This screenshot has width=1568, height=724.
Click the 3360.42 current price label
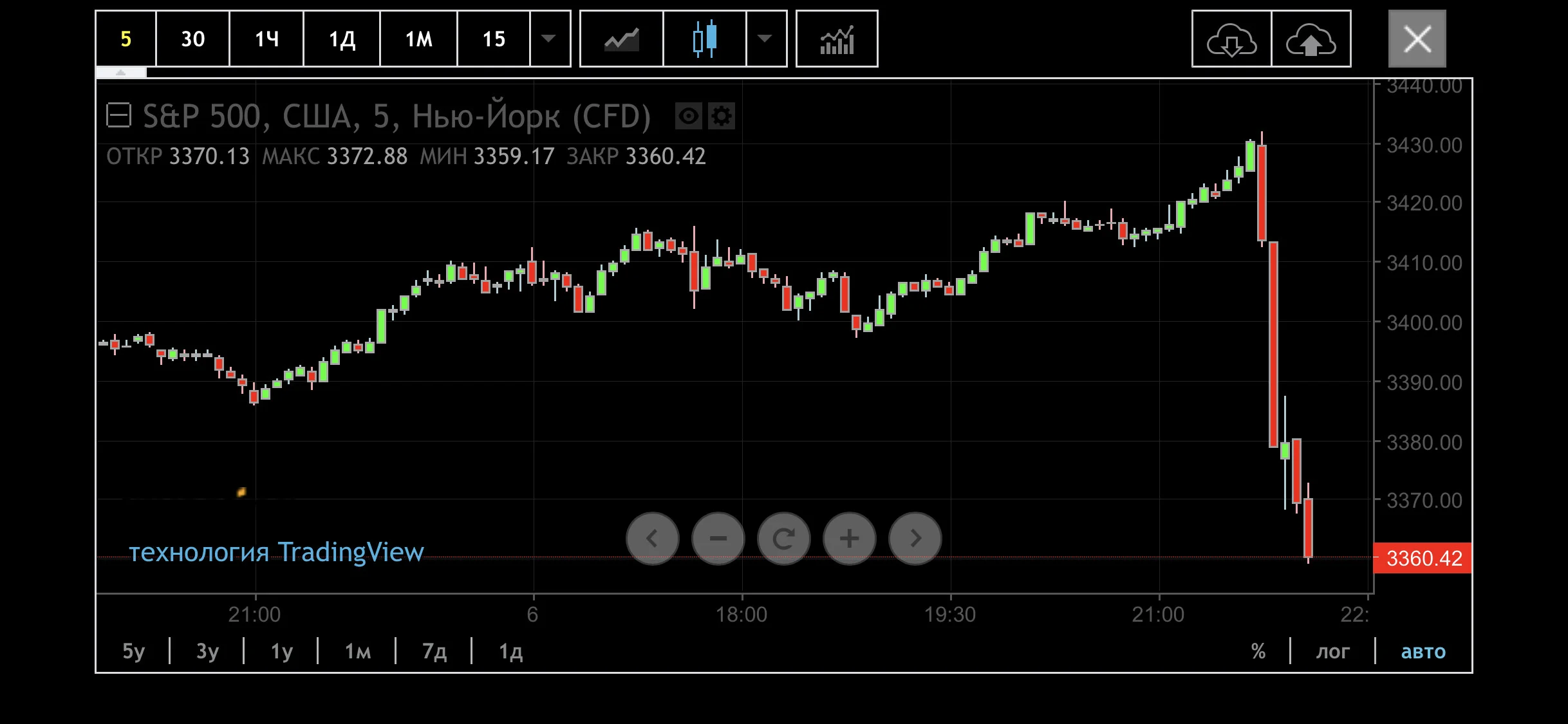click(x=1423, y=558)
